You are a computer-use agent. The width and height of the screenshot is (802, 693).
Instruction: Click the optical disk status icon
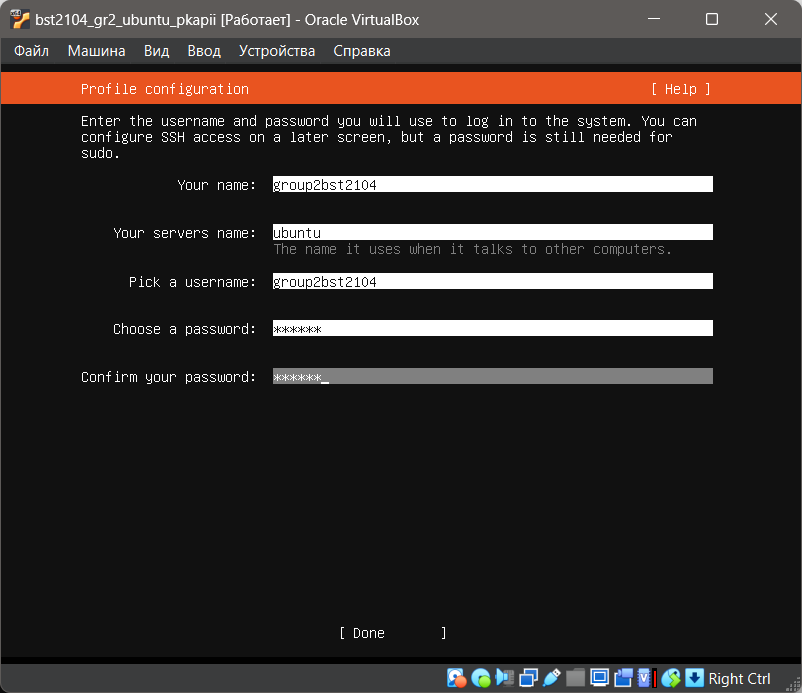click(x=481, y=678)
